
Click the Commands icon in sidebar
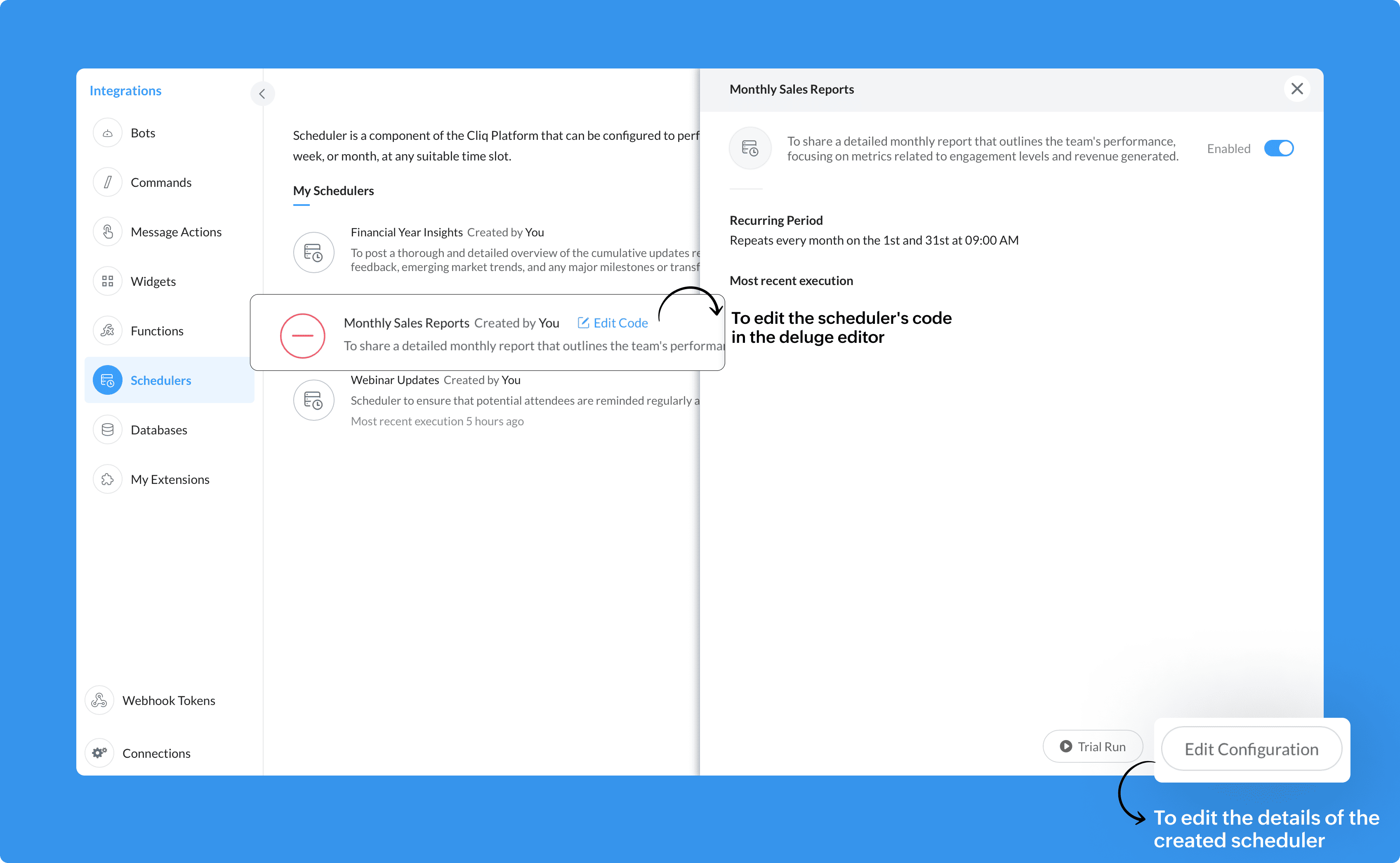point(108,182)
